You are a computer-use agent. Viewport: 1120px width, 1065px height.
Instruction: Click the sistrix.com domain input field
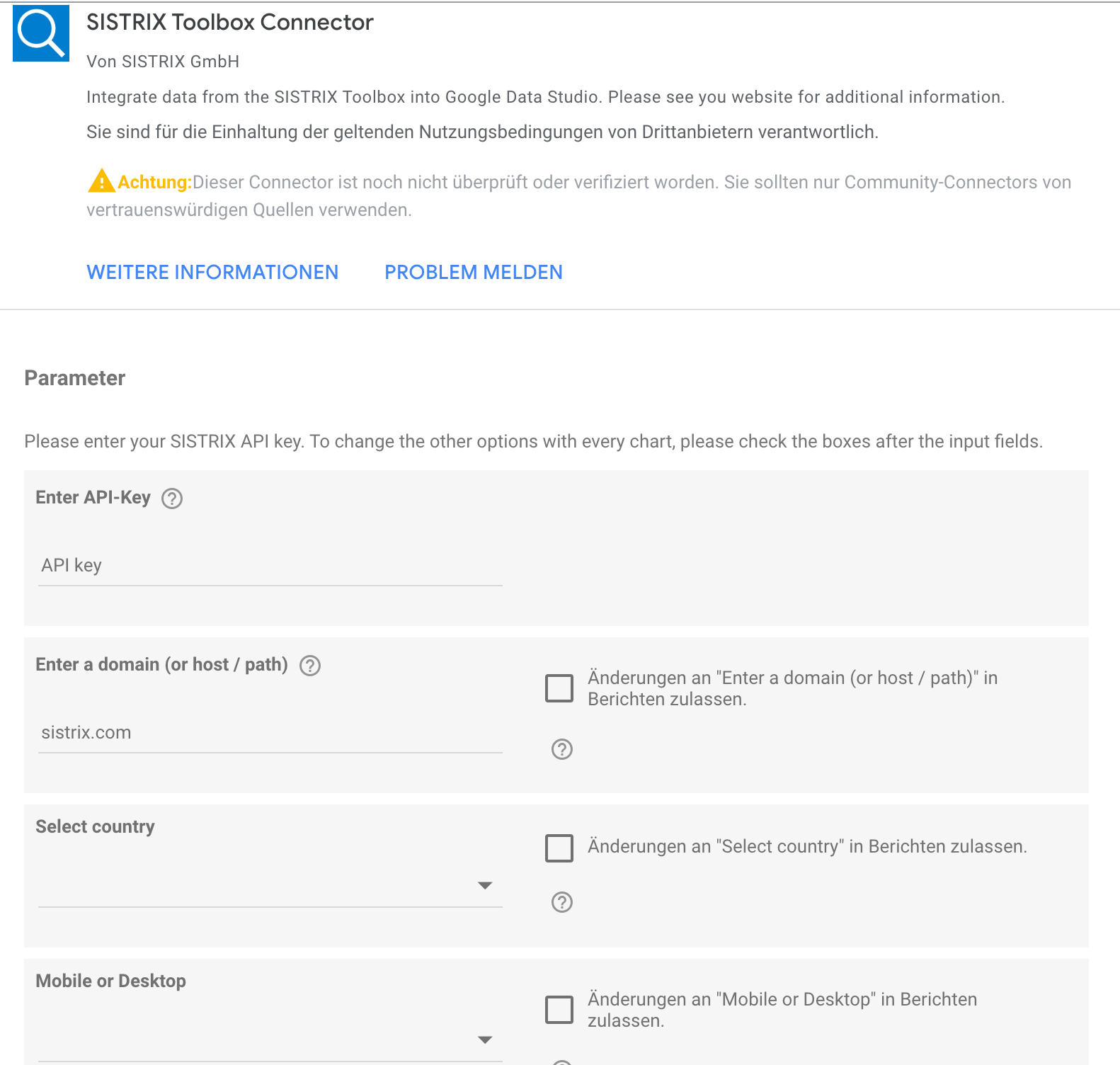tap(270, 733)
